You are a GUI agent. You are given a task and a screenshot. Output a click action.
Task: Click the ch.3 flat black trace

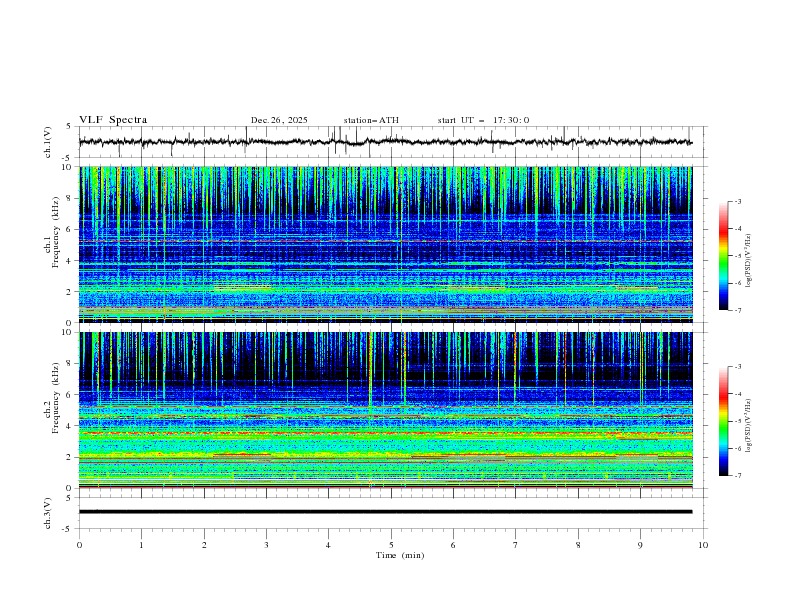[385, 512]
